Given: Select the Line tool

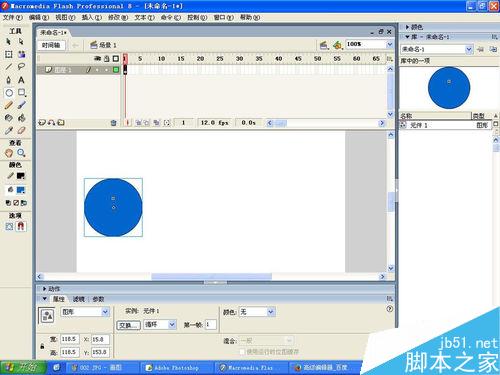Looking at the screenshot, I should (x=9, y=67).
